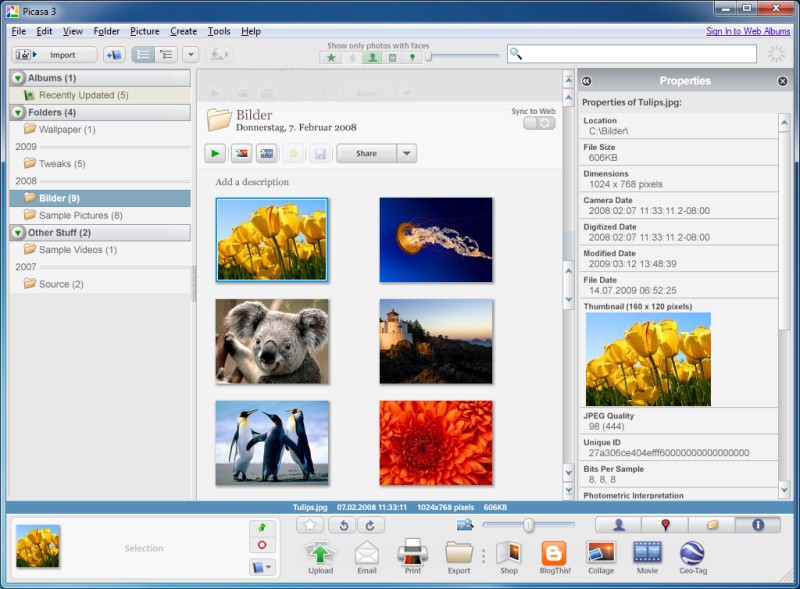Screen dimensions: 800x589
Task: Toggle the movies only filter
Action: click(x=392, y=58)
